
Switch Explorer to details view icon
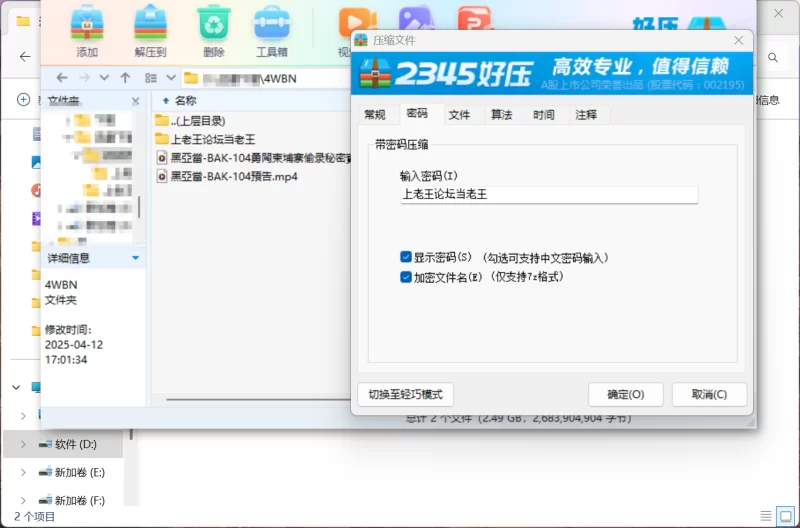pos(766,516)
